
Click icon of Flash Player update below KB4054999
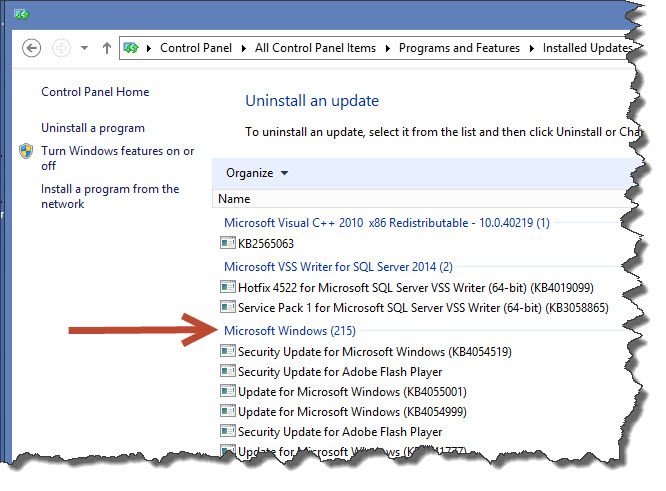pyautogui.click(x=228, y=431)
